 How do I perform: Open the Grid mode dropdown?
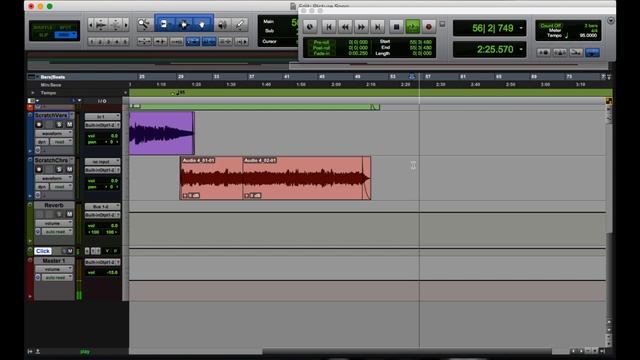66,35
